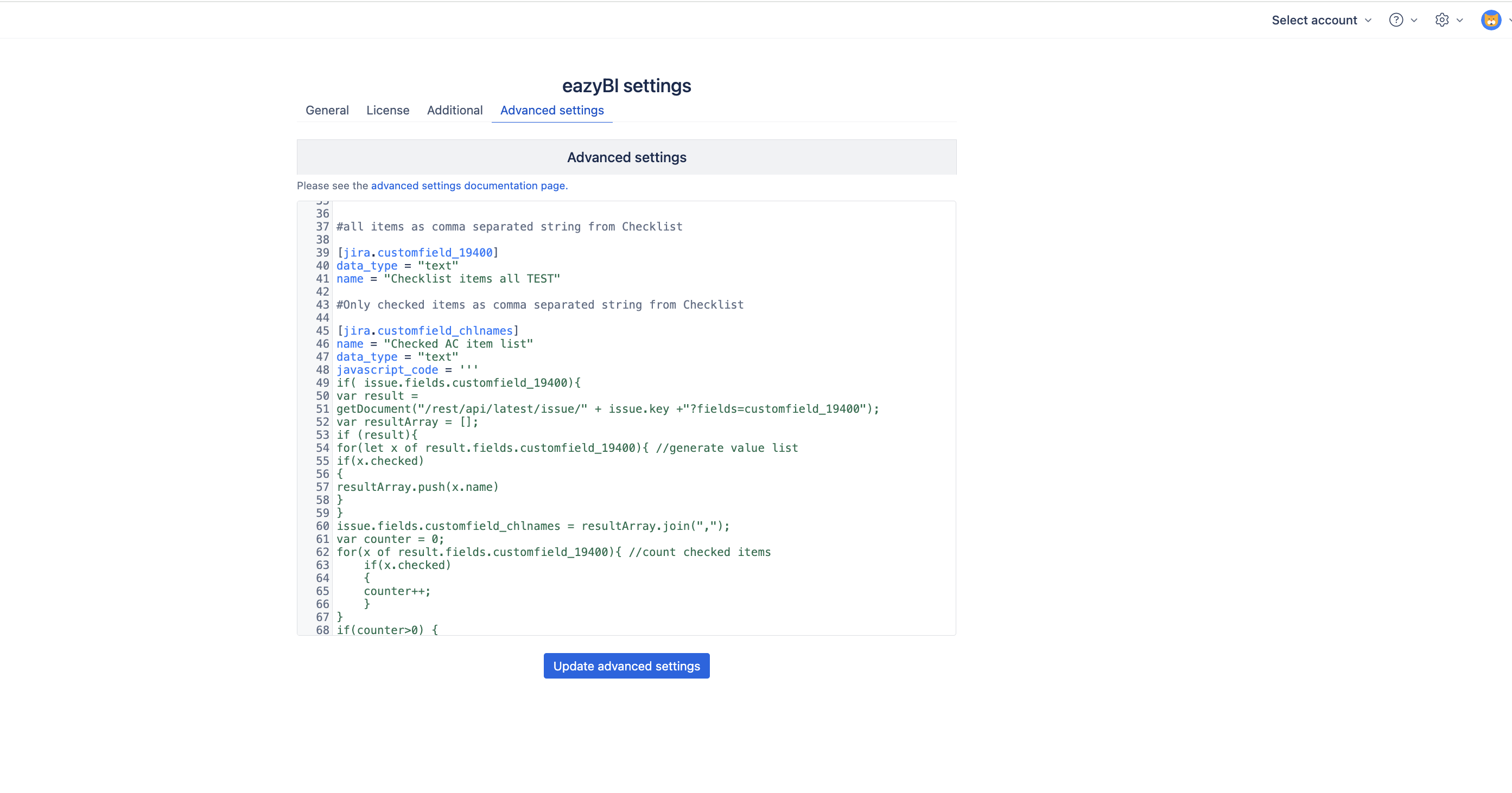Click the settings gear icon
Screen dimensions: 1512x793
(x=1441, y=20)
